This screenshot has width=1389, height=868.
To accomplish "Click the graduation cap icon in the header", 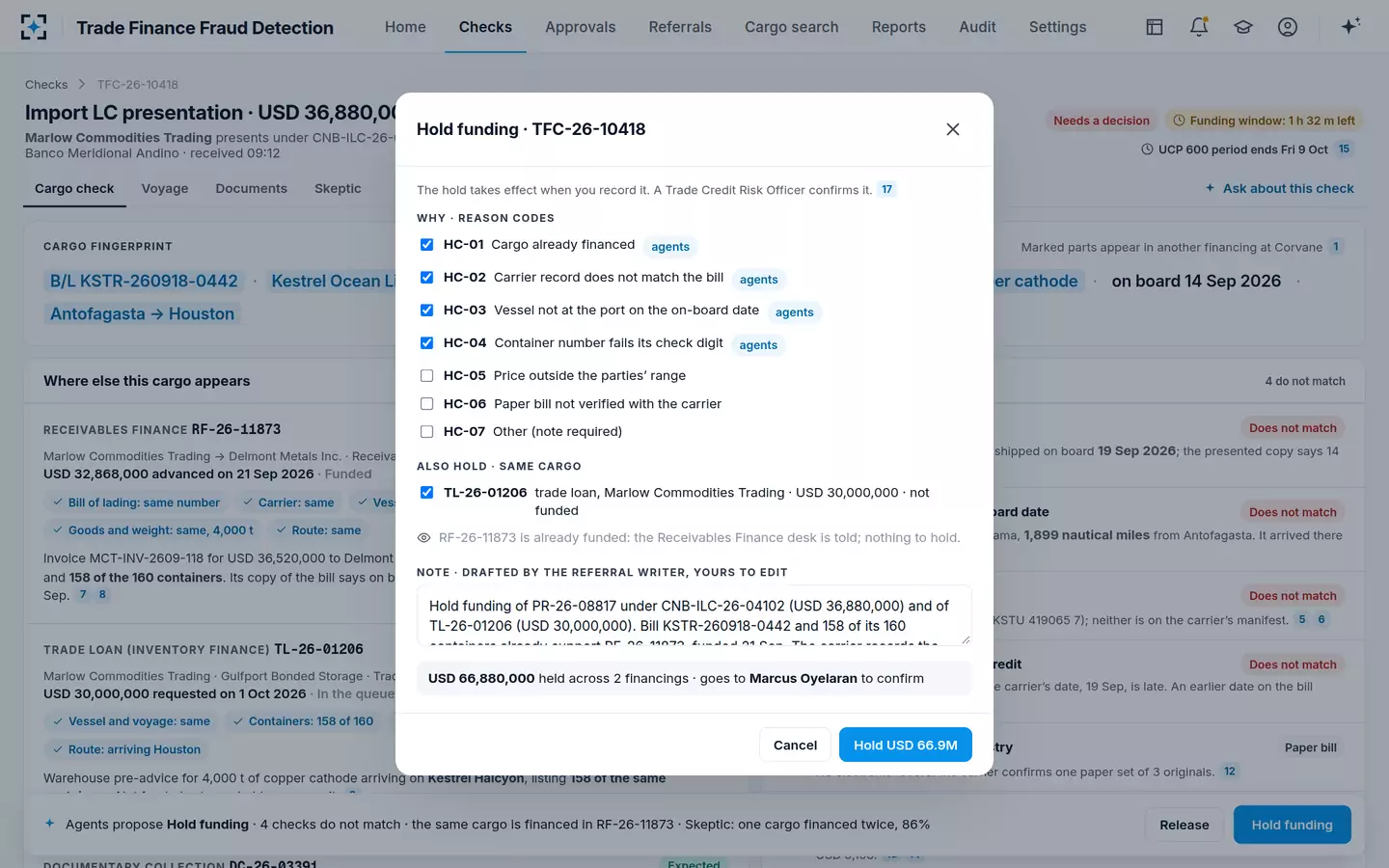I will click(x=1243, y=27).
